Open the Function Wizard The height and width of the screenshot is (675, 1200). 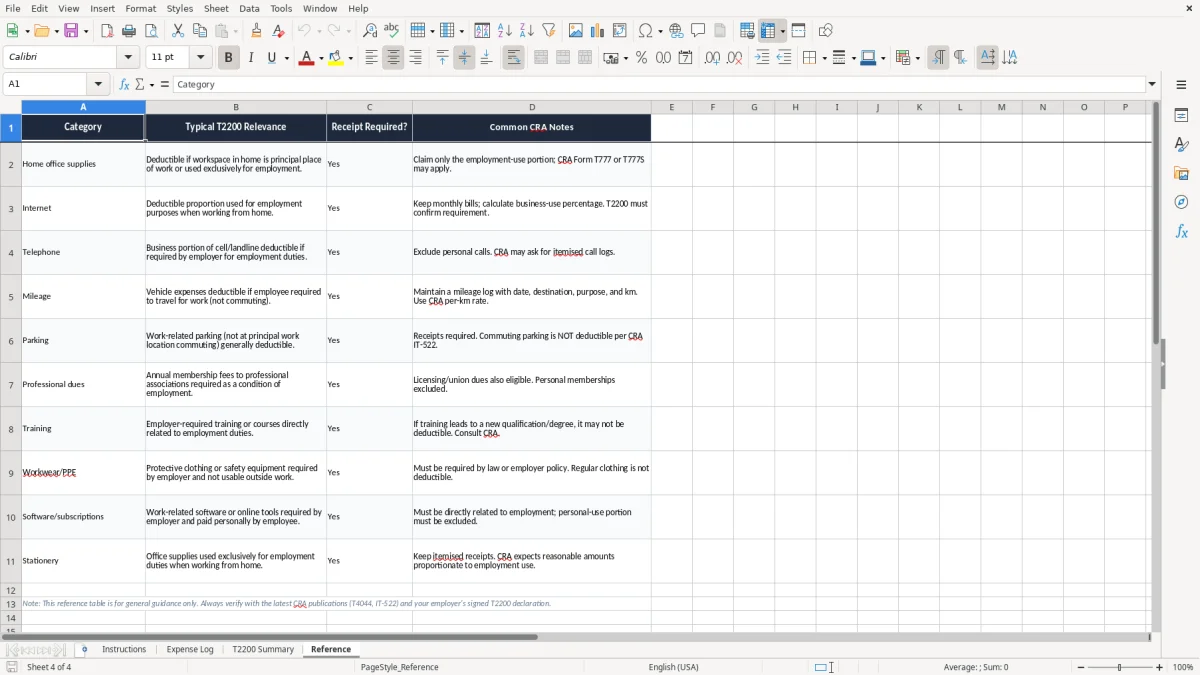tap(124, 84)
